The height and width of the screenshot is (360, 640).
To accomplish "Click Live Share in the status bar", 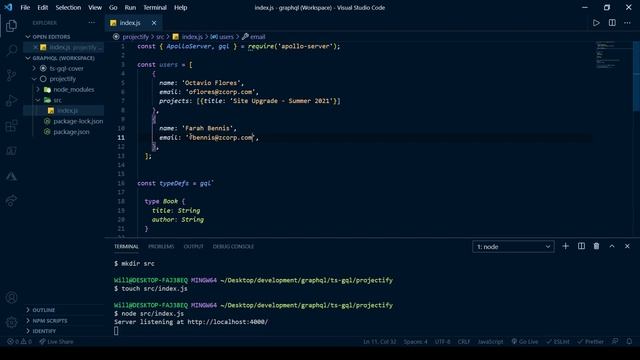I will [56, 342].
